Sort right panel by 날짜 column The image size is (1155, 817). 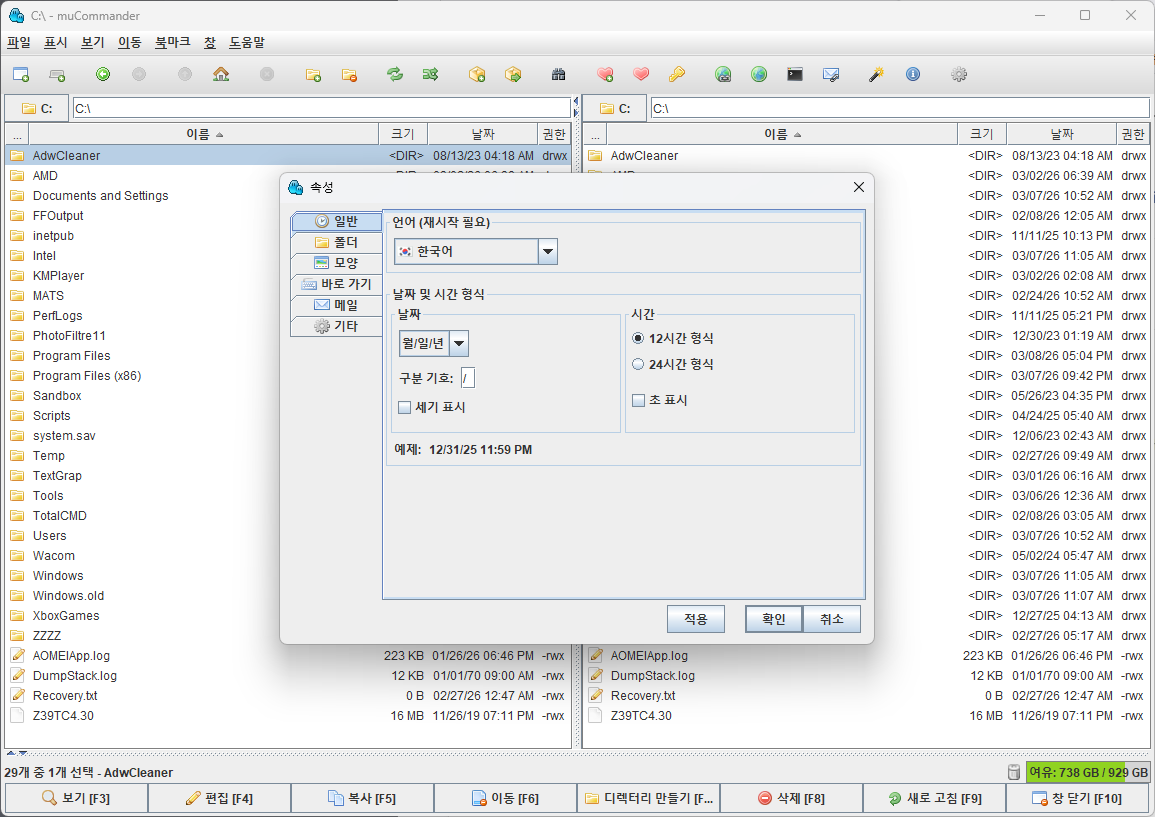coord(1061,134)
